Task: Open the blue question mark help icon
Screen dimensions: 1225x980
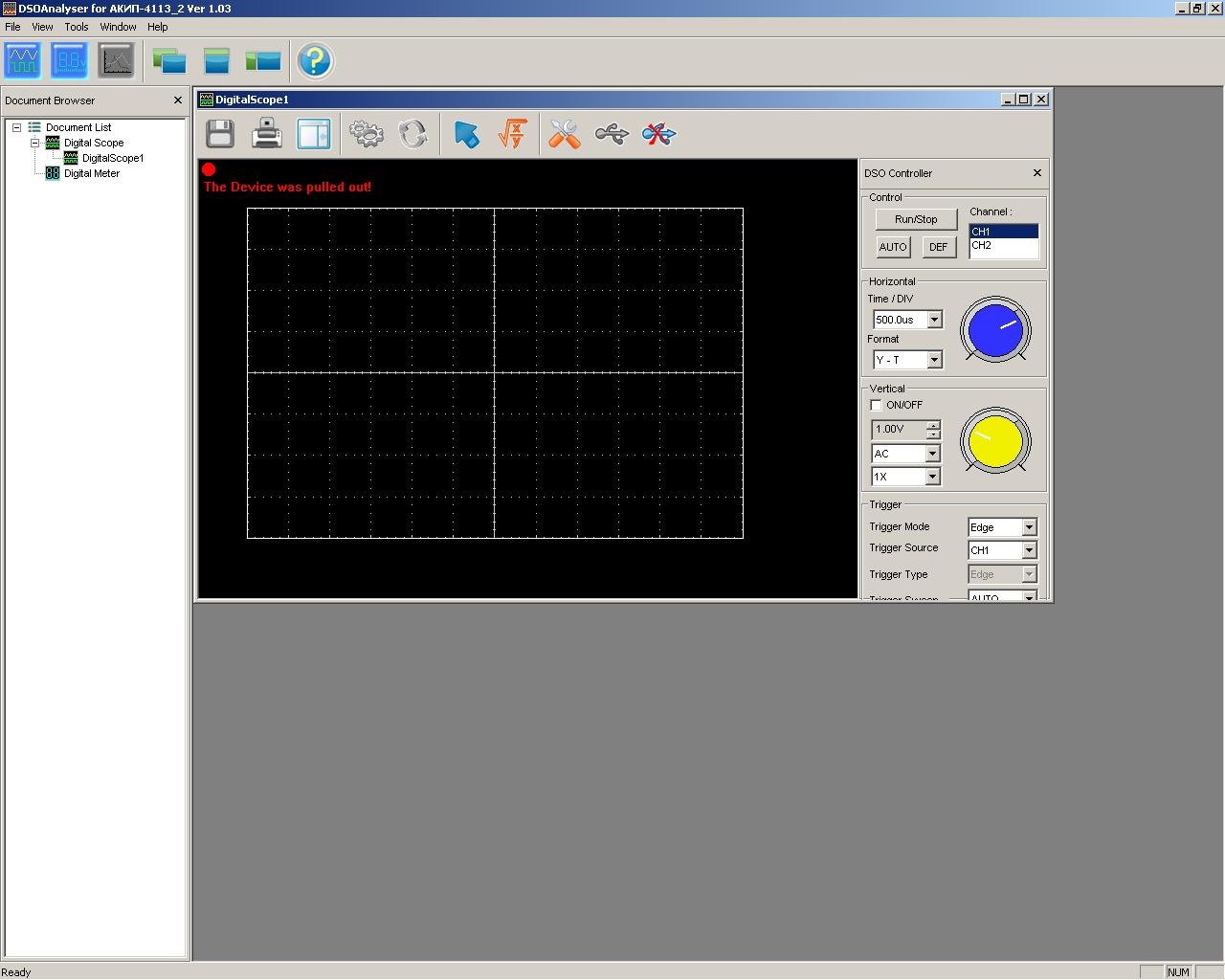Action: (315, 61)
